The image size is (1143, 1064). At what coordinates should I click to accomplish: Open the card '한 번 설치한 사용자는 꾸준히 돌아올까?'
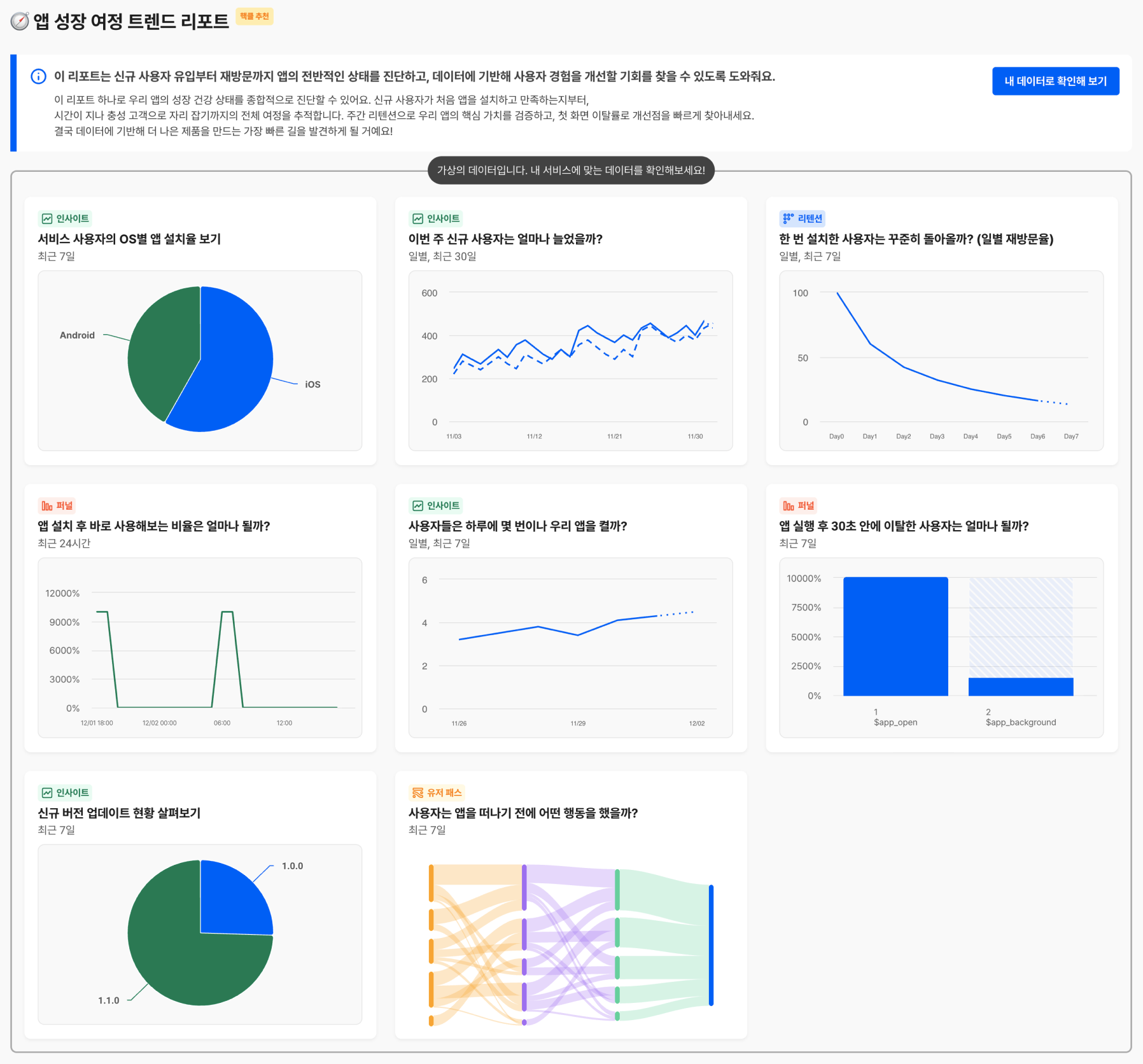942,331
